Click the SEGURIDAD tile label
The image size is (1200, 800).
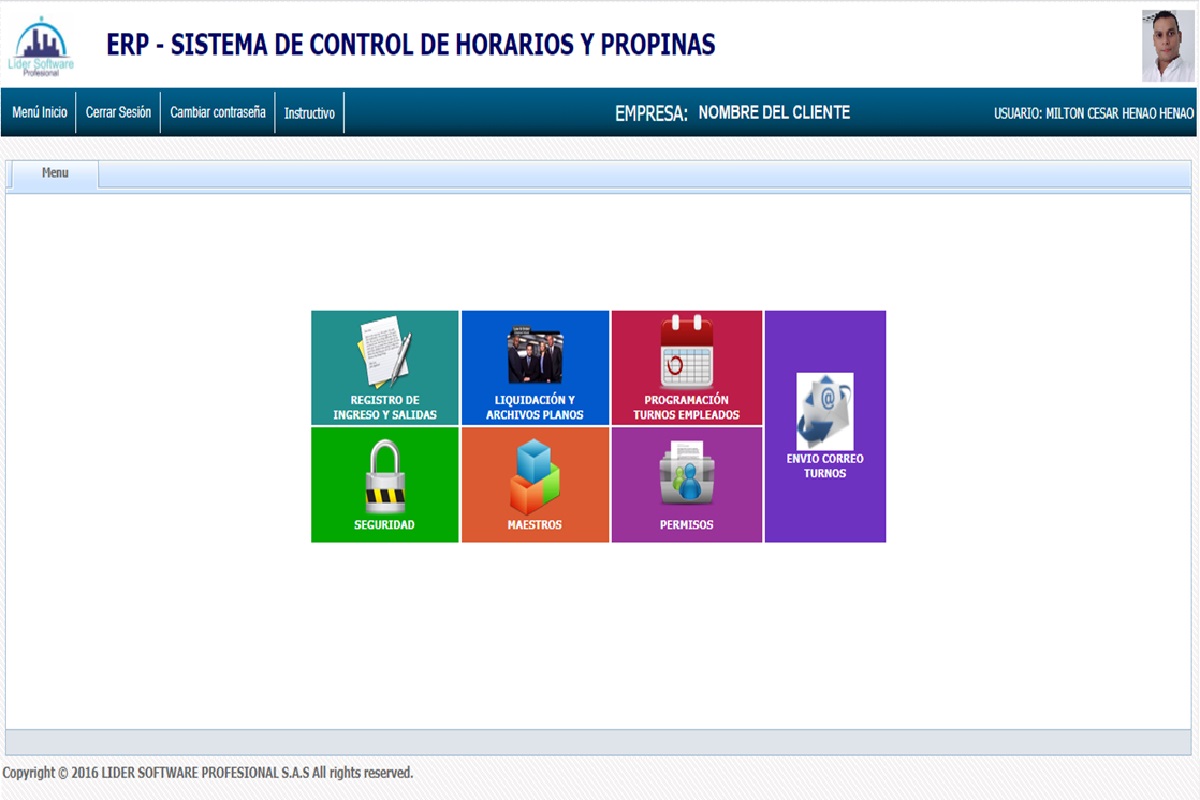pyautogui.click(x=384, y=525)
